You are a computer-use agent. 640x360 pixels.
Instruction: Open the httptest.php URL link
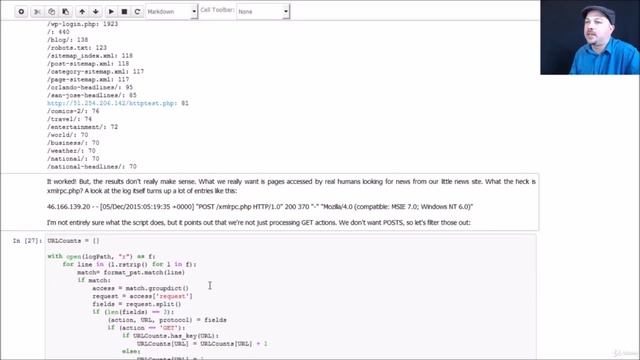point(112,103)
